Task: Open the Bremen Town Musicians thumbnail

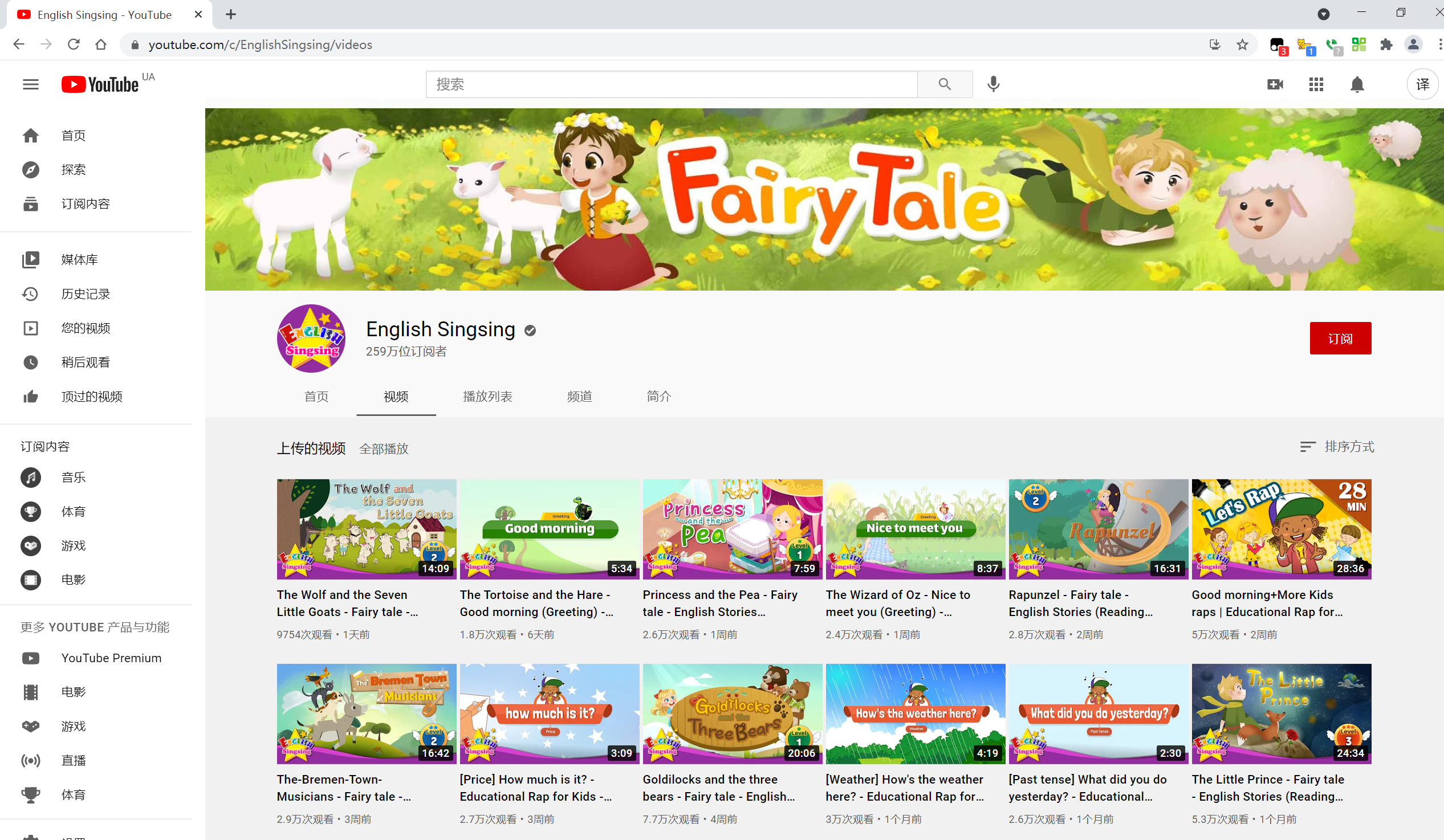Action: 366,714
